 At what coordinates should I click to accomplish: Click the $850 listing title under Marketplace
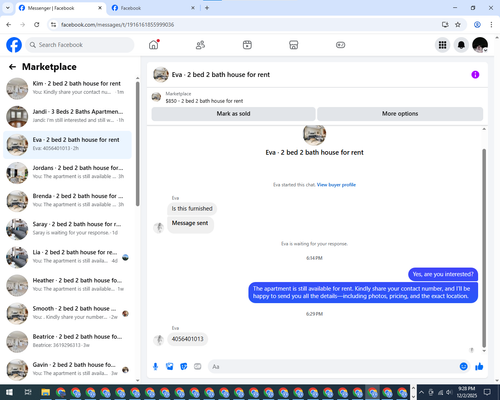click(x=204, y=101)
